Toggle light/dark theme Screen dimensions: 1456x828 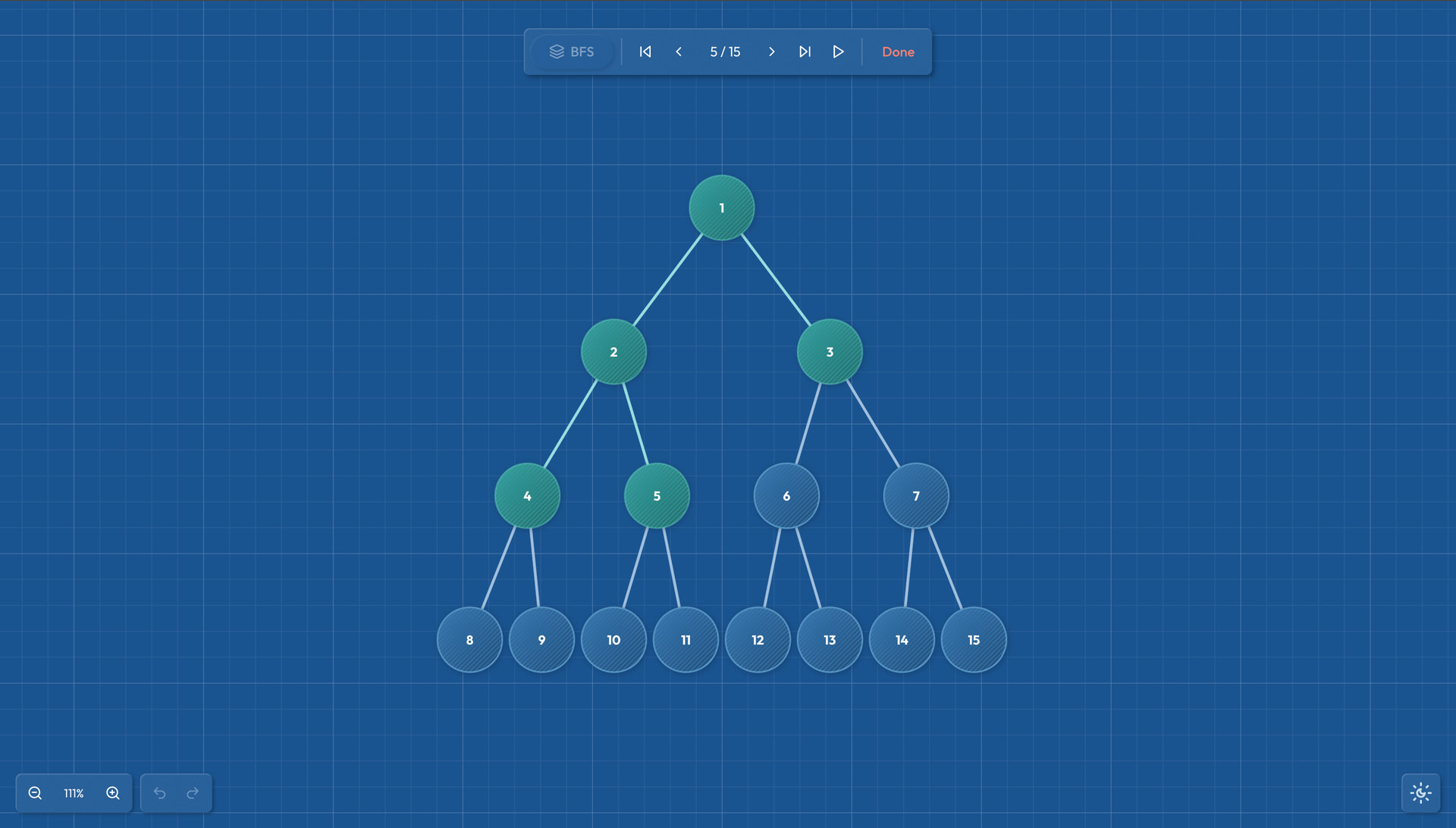point(1420,793)
